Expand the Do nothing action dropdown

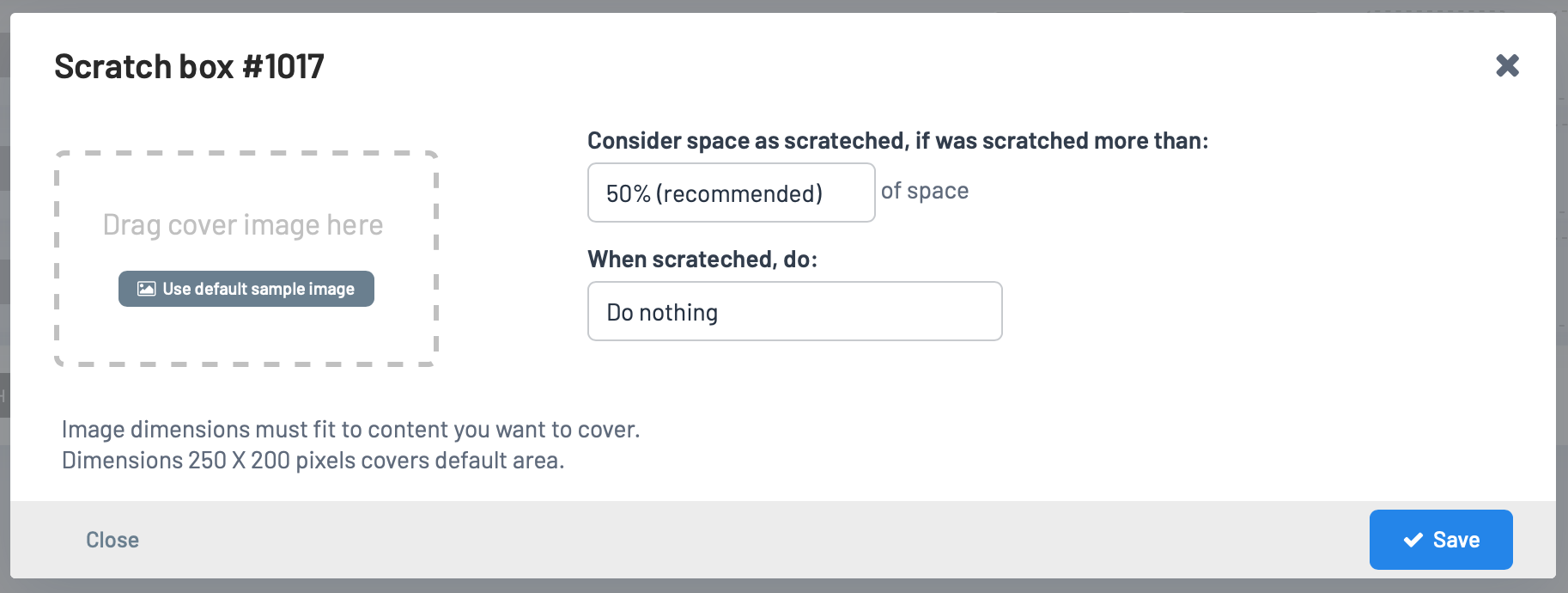795,311
